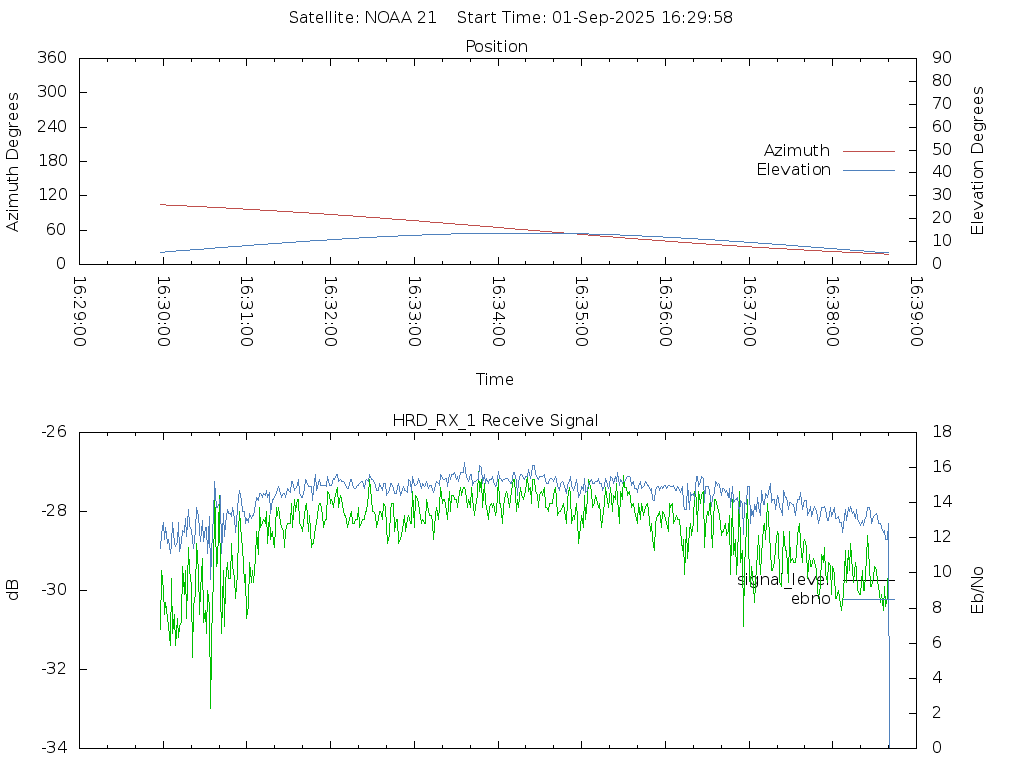Pick the -30 tick on the dB axis
This screenshot has height=768, width=1024.
(54, 590)
